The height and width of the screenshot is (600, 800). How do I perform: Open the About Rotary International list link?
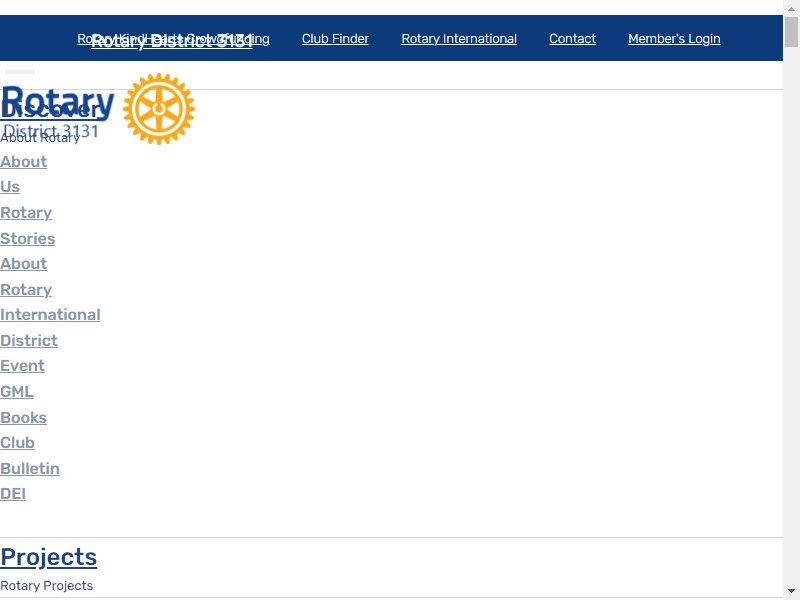50,289
